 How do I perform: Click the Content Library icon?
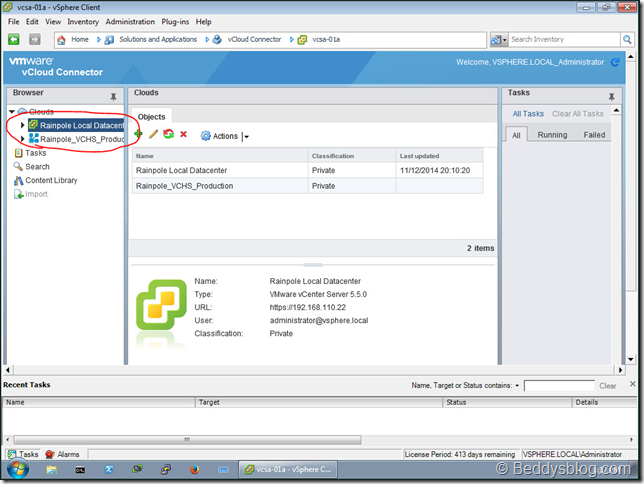[x=18, y=180]
